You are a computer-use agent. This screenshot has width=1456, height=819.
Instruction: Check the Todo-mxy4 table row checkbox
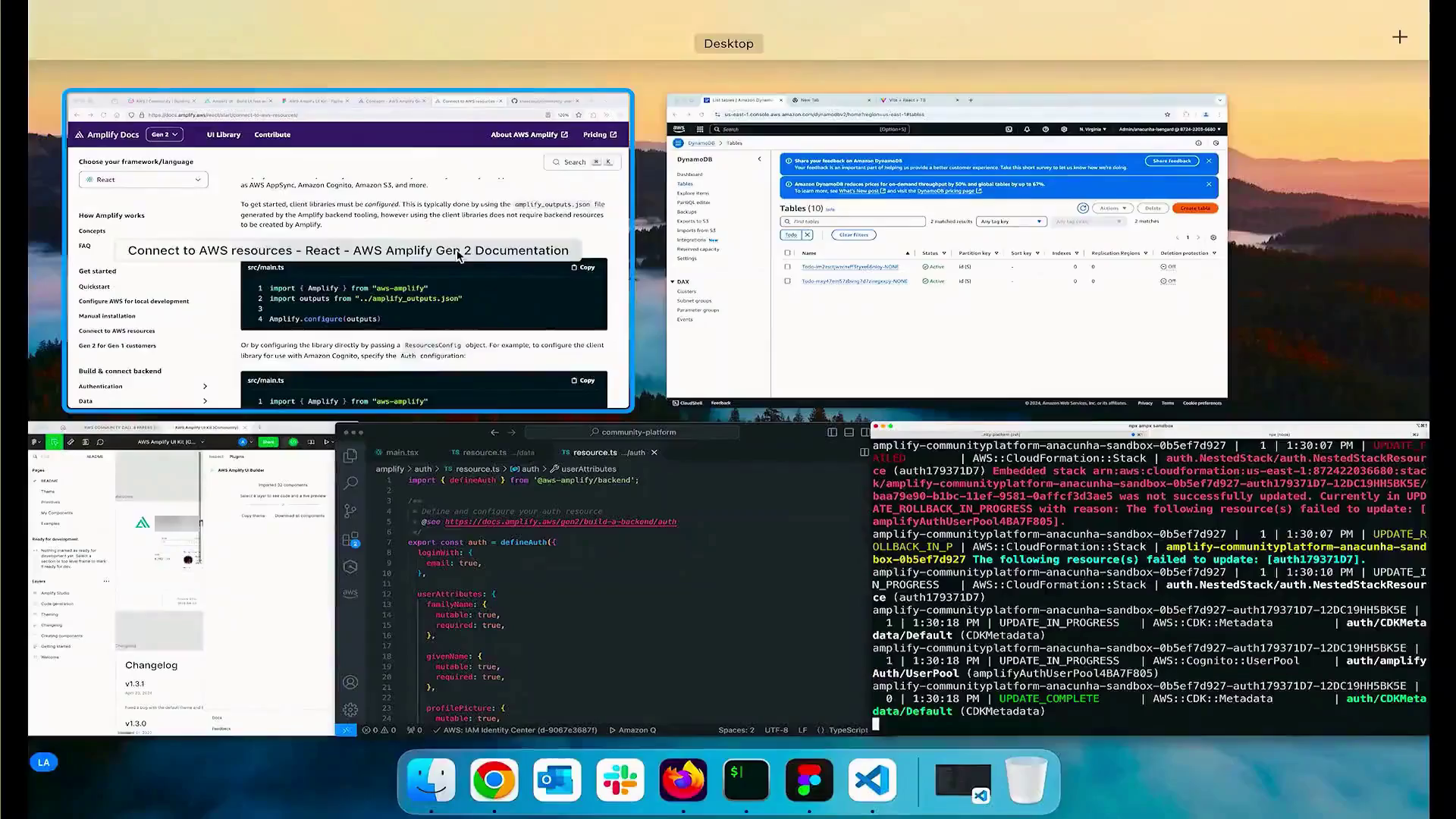click(787, 281)
